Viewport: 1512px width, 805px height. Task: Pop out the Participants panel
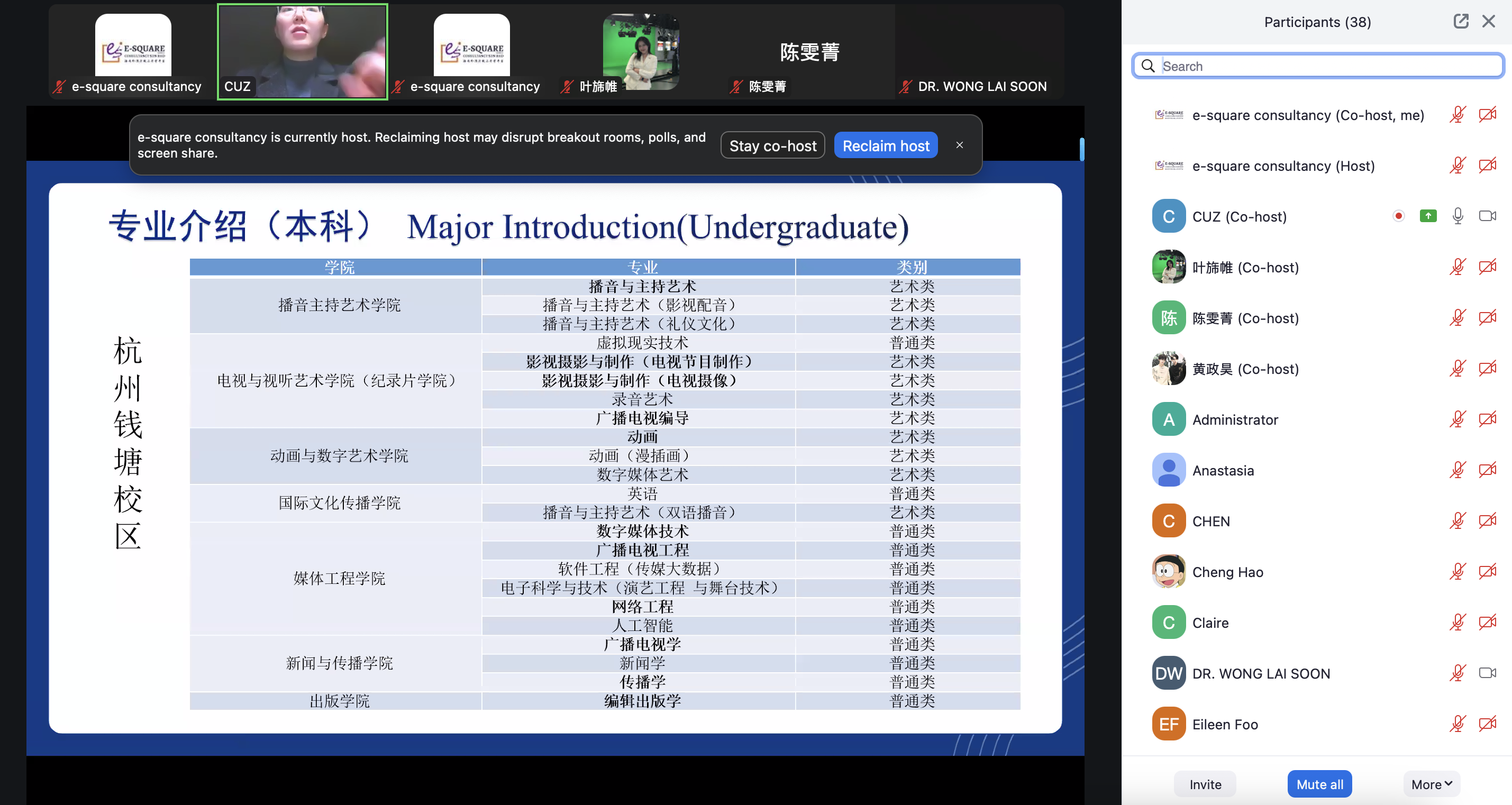[1460, 22]
